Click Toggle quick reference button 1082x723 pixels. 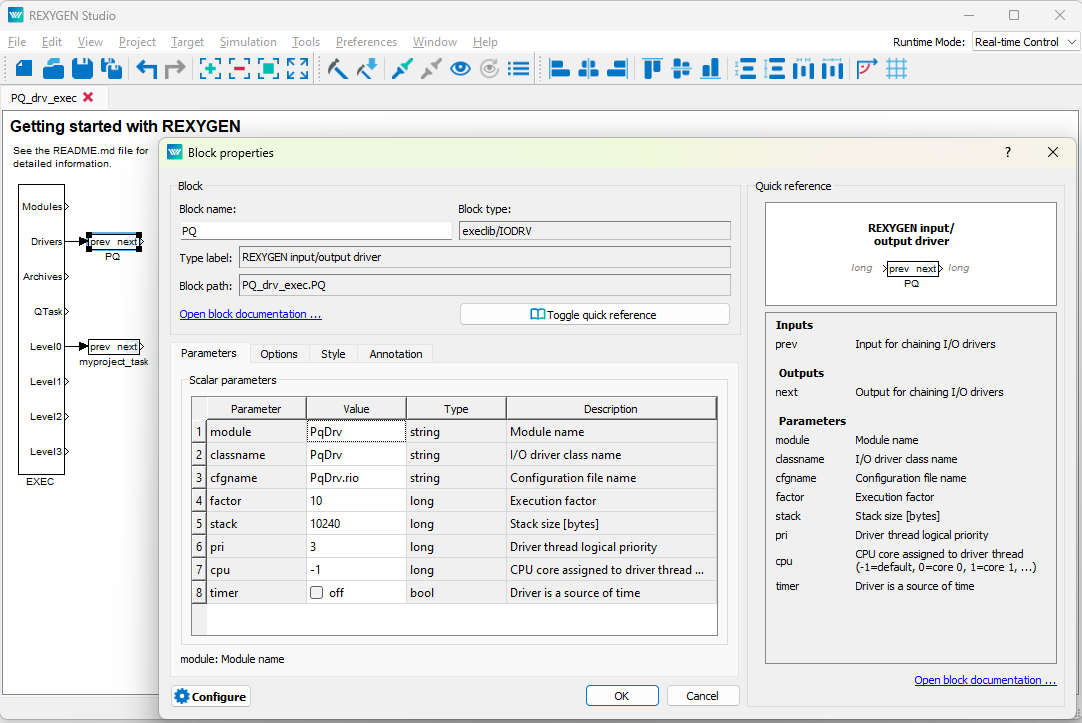click(594, 315)
